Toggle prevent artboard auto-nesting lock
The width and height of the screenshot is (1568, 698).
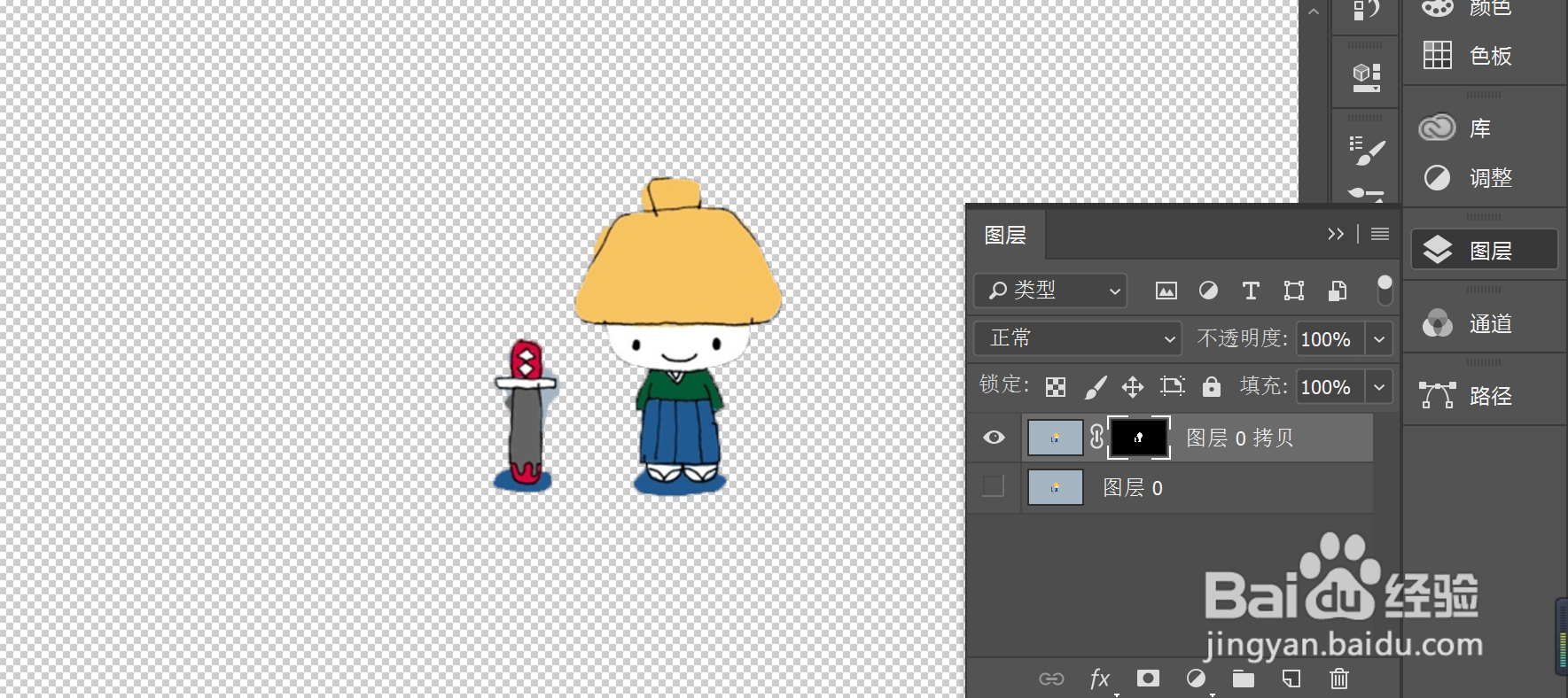[1172, 386]
